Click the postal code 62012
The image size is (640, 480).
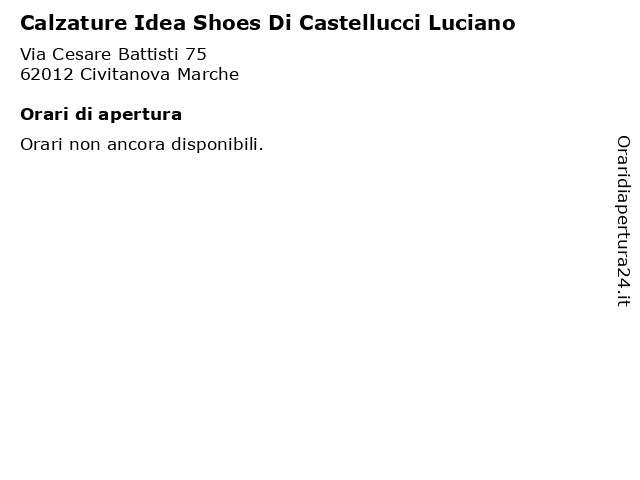click(47, 74)
